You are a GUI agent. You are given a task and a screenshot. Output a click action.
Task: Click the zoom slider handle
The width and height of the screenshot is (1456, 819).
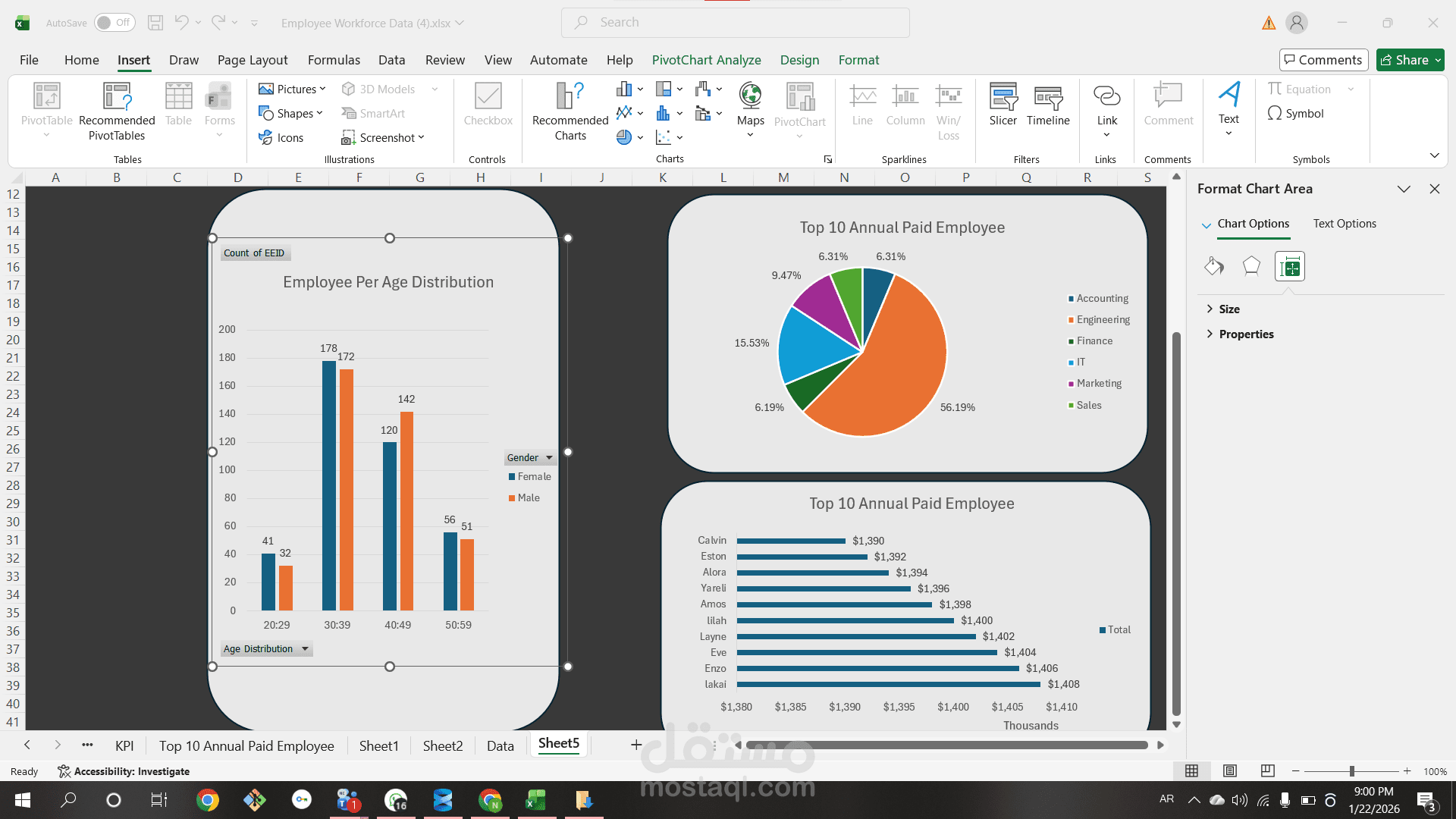coord(1351,771)
